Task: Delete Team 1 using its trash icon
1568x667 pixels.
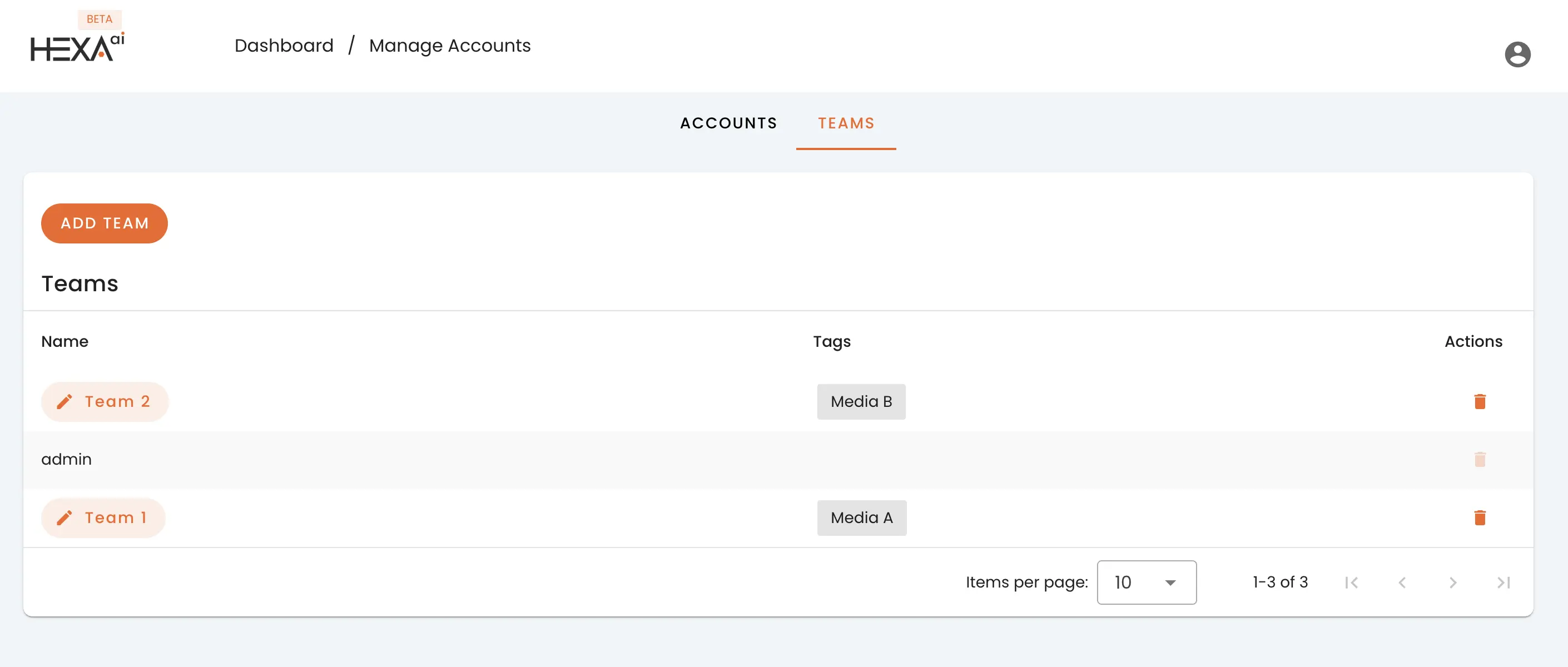Action: [x=1481, y=518]
